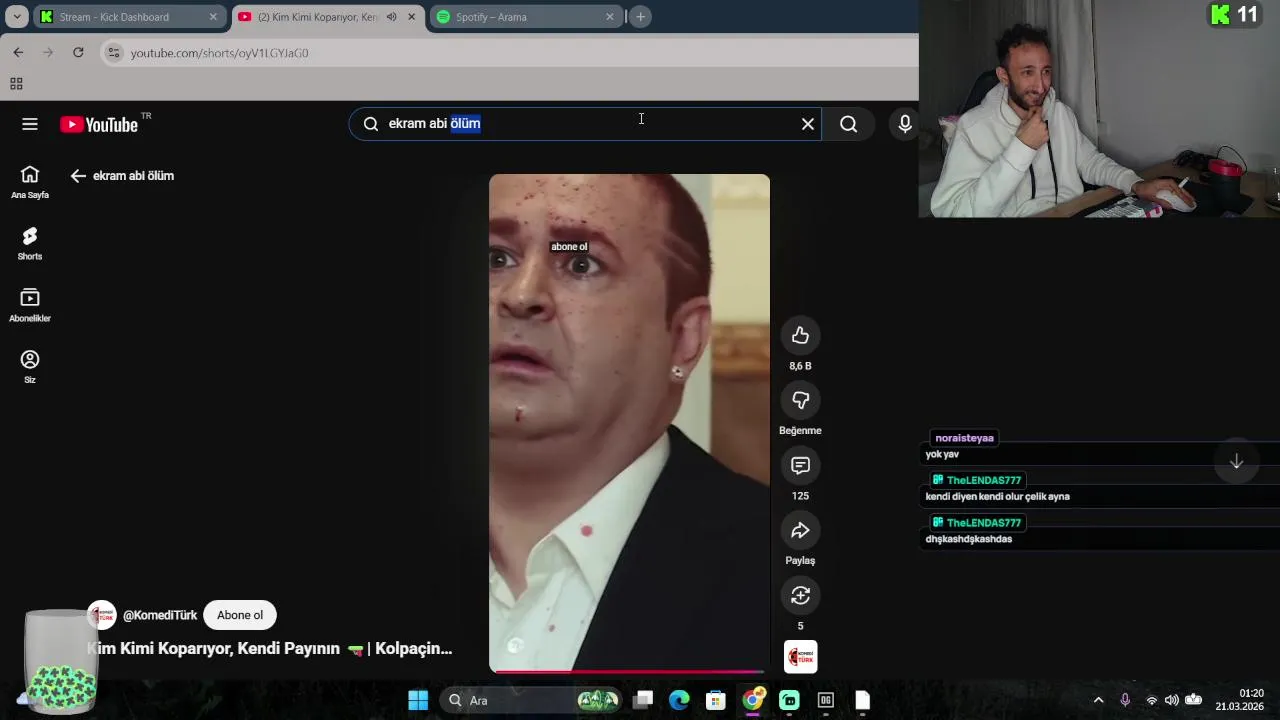Launch Microsoft Edge from taskbar

pyautogui.click(x=679, y=700)
